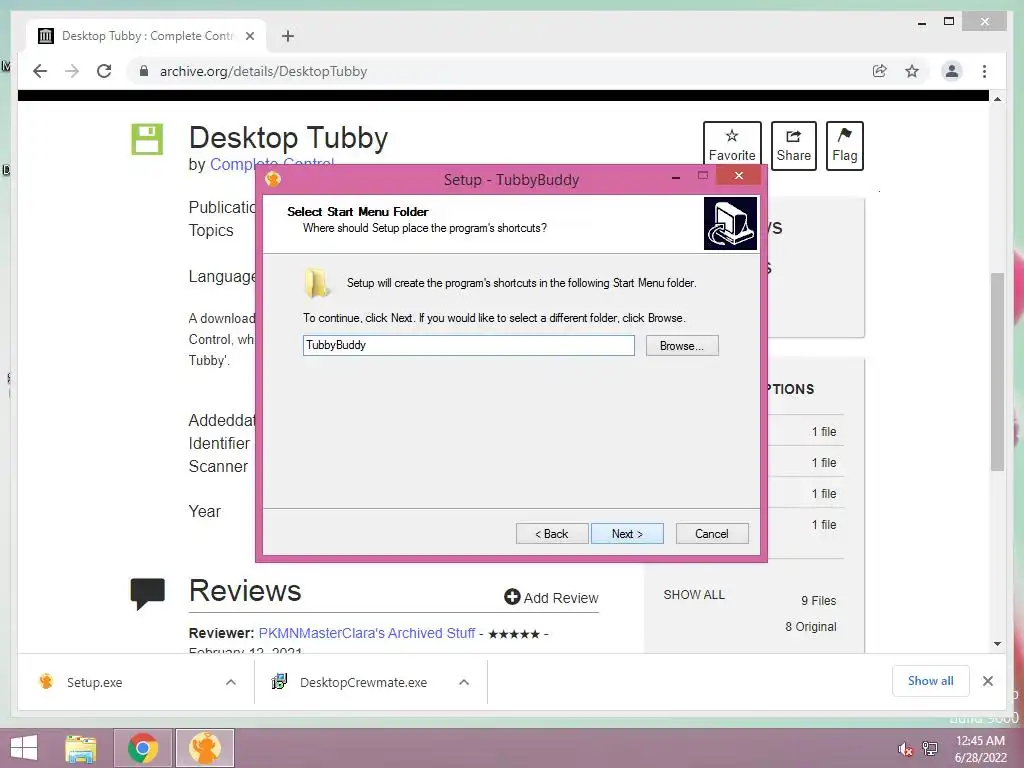Open the Chrome three-dot menu

[984, 71]
